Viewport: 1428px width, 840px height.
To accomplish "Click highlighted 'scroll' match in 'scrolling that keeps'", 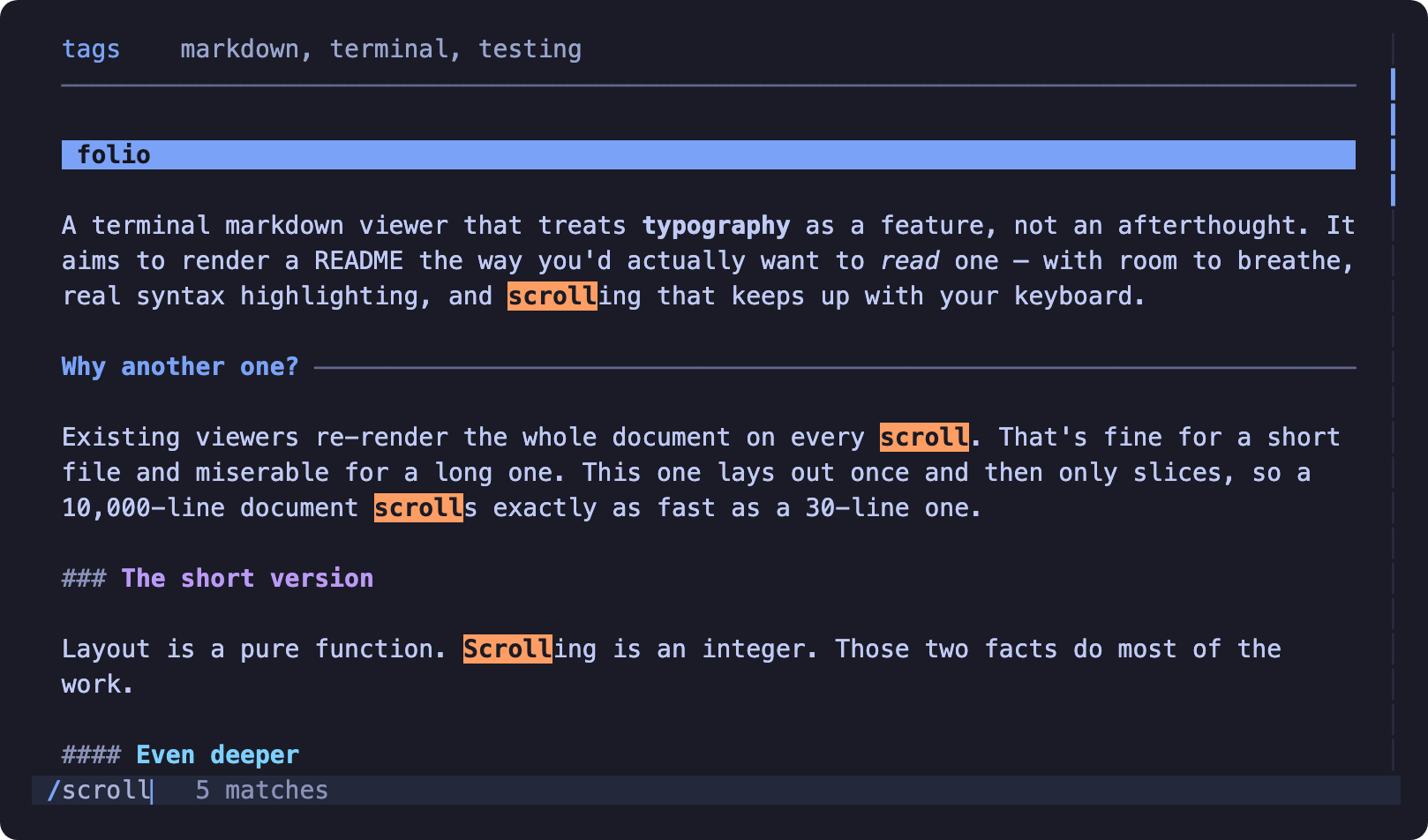I will pos(552,296).
